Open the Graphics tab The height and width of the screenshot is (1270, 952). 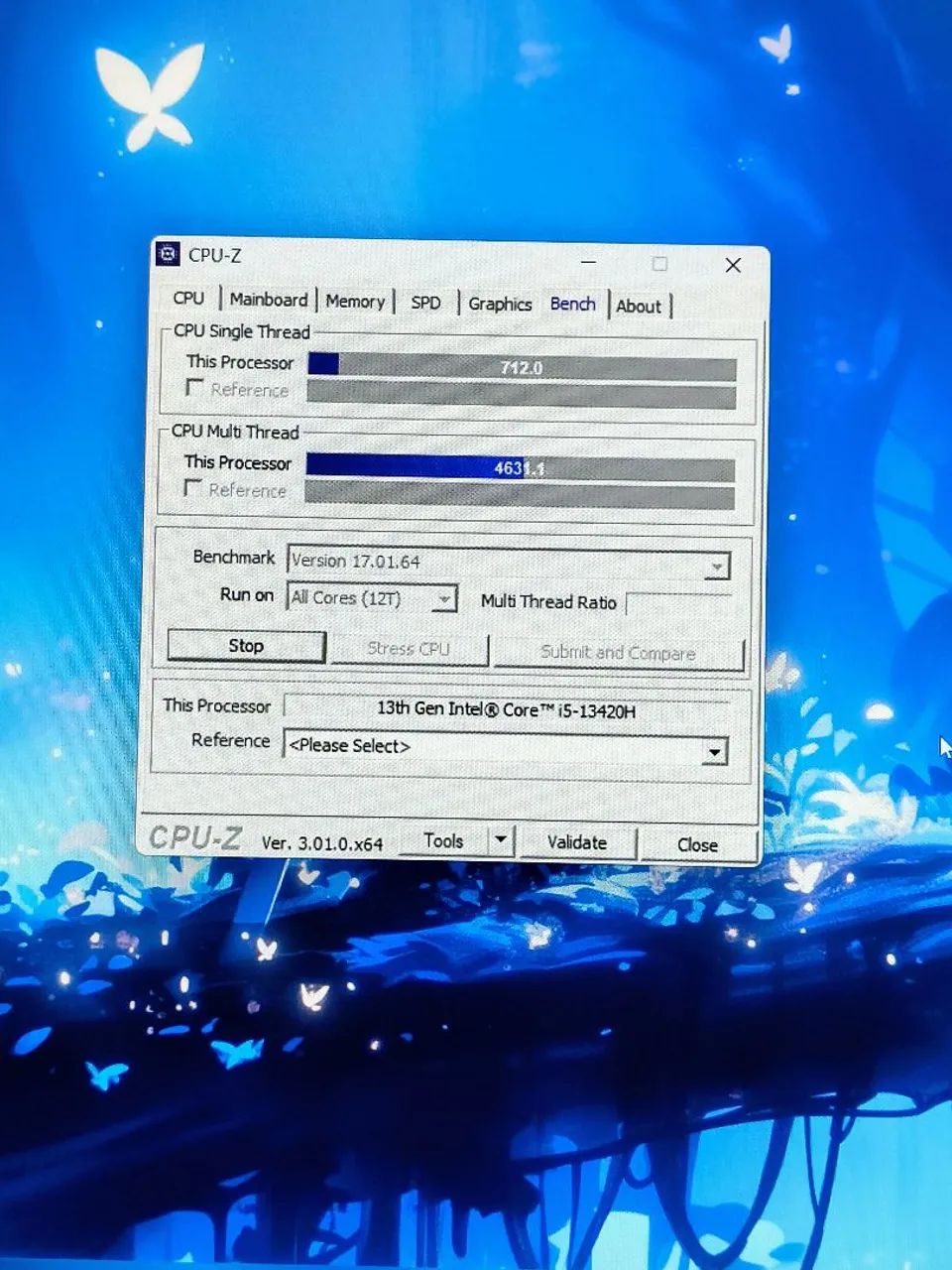pos(500,304)
